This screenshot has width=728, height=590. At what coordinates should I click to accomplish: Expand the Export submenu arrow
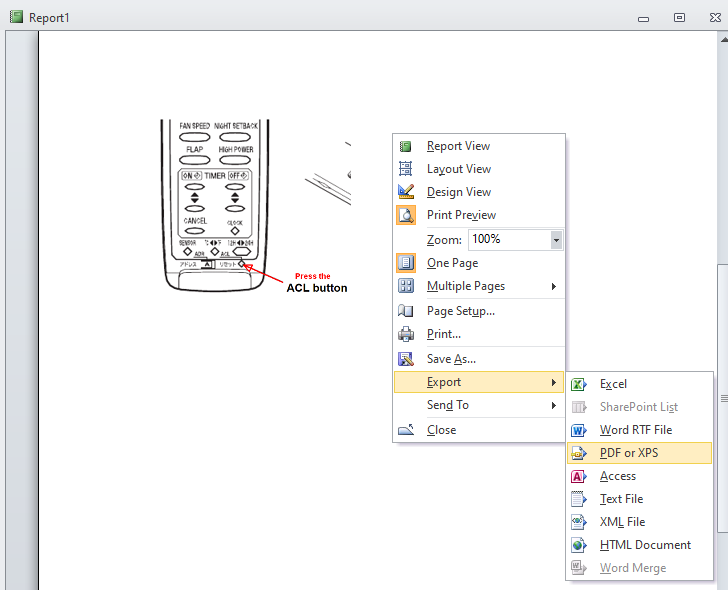(553, 382)
